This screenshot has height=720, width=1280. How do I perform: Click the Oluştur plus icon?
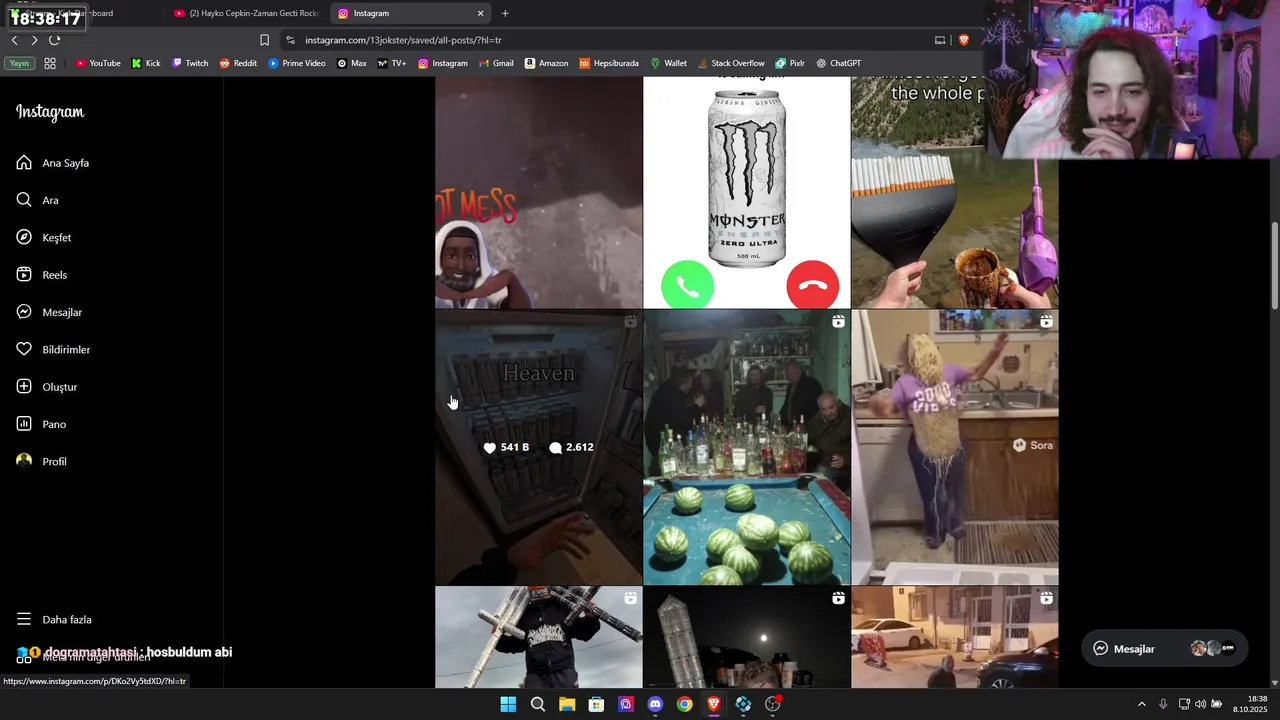24,387
